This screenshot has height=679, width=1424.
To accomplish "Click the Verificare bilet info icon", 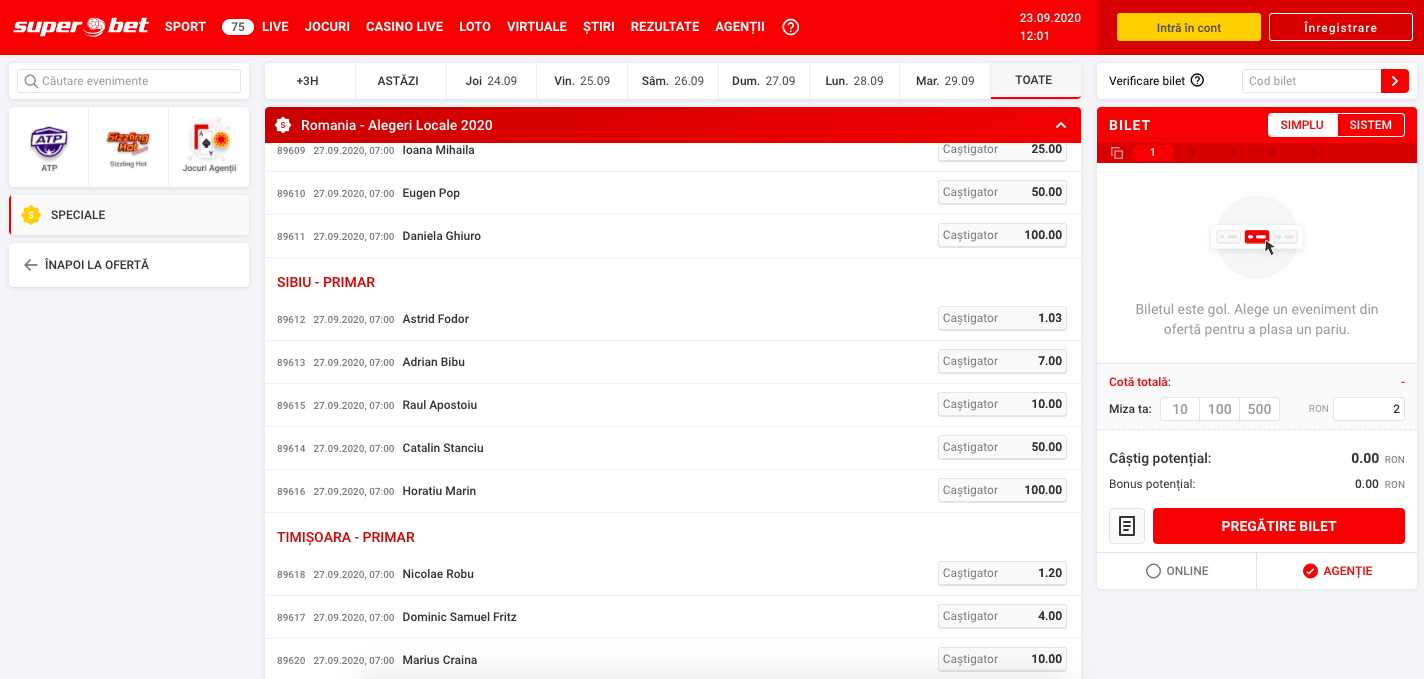I will [x=1197, y=81].
